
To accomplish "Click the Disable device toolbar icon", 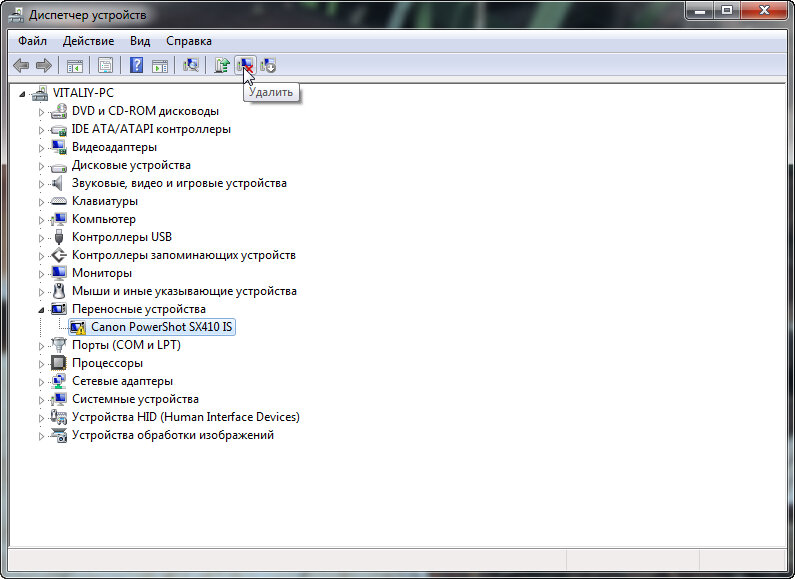I will [268, 65].
